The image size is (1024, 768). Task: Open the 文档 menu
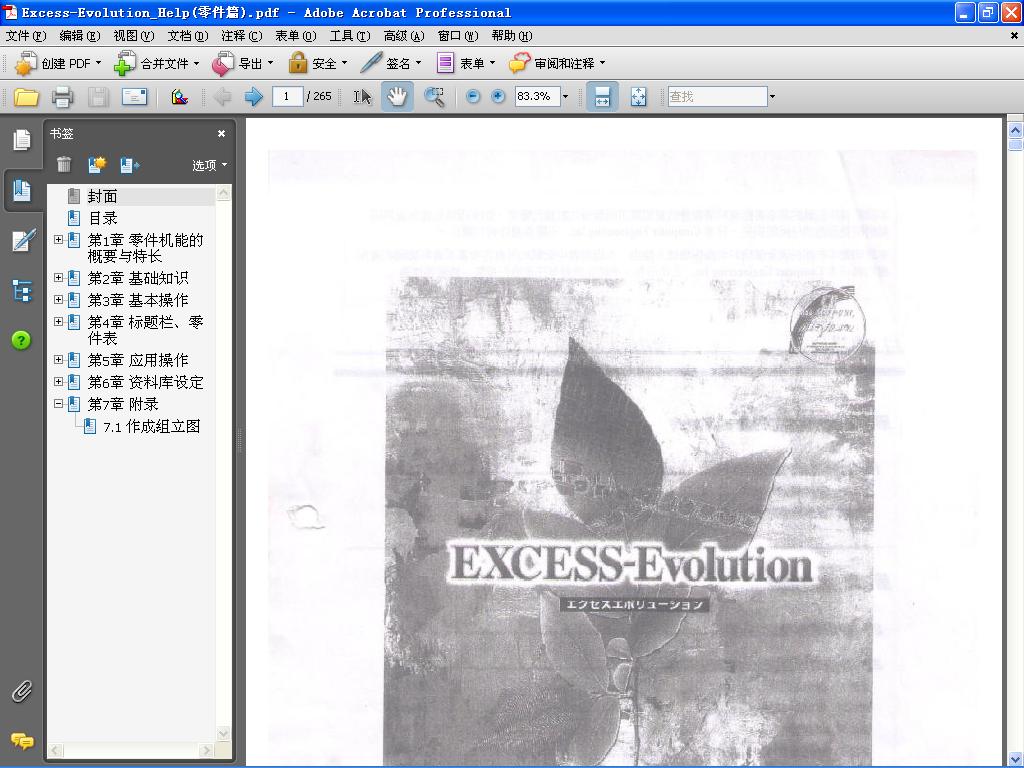[x=188, y=36]
